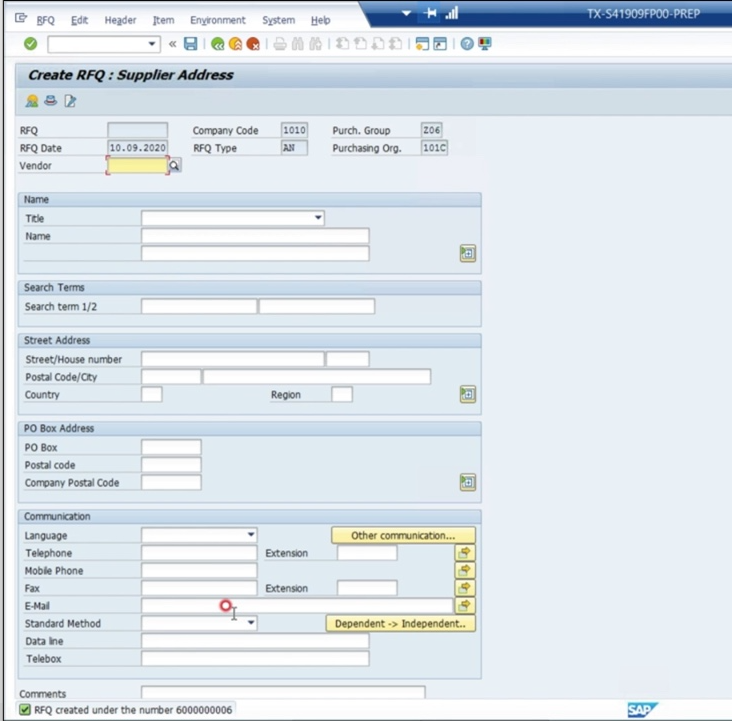This screenshot has width=732, height=721.
Task: Click the Find Next binoculars icon
Action: point(316,44)
